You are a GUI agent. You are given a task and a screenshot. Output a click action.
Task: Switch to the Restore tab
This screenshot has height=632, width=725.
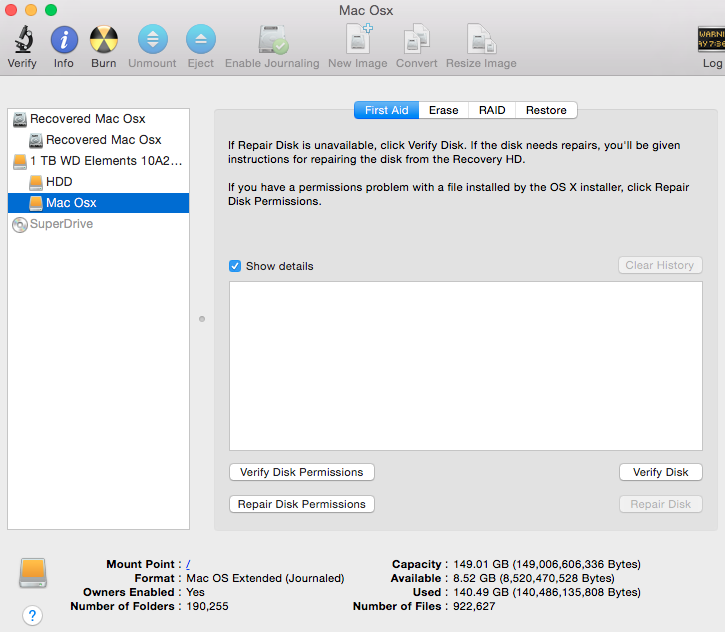[546, 110]
